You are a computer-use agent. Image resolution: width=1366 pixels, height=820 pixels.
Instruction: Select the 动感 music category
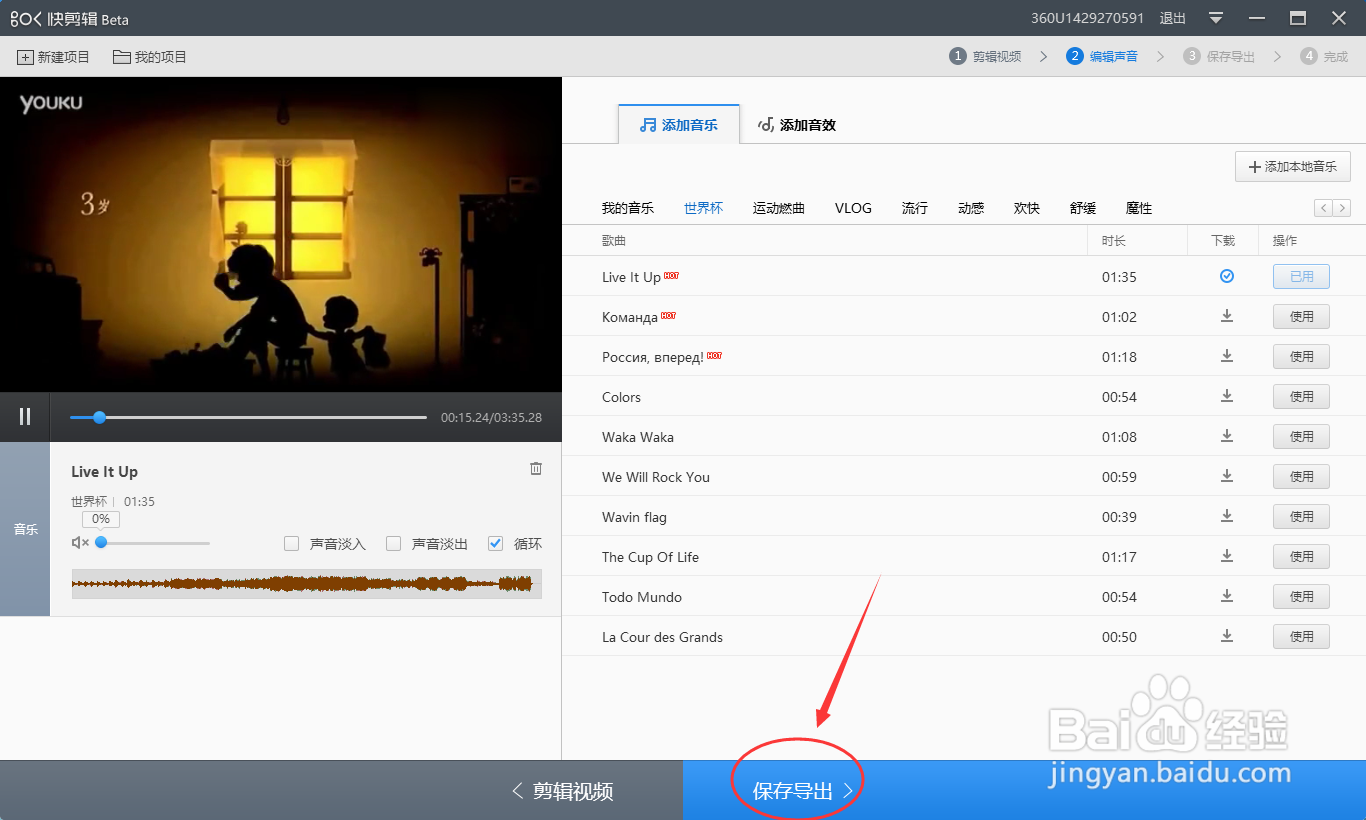point(971,208)
